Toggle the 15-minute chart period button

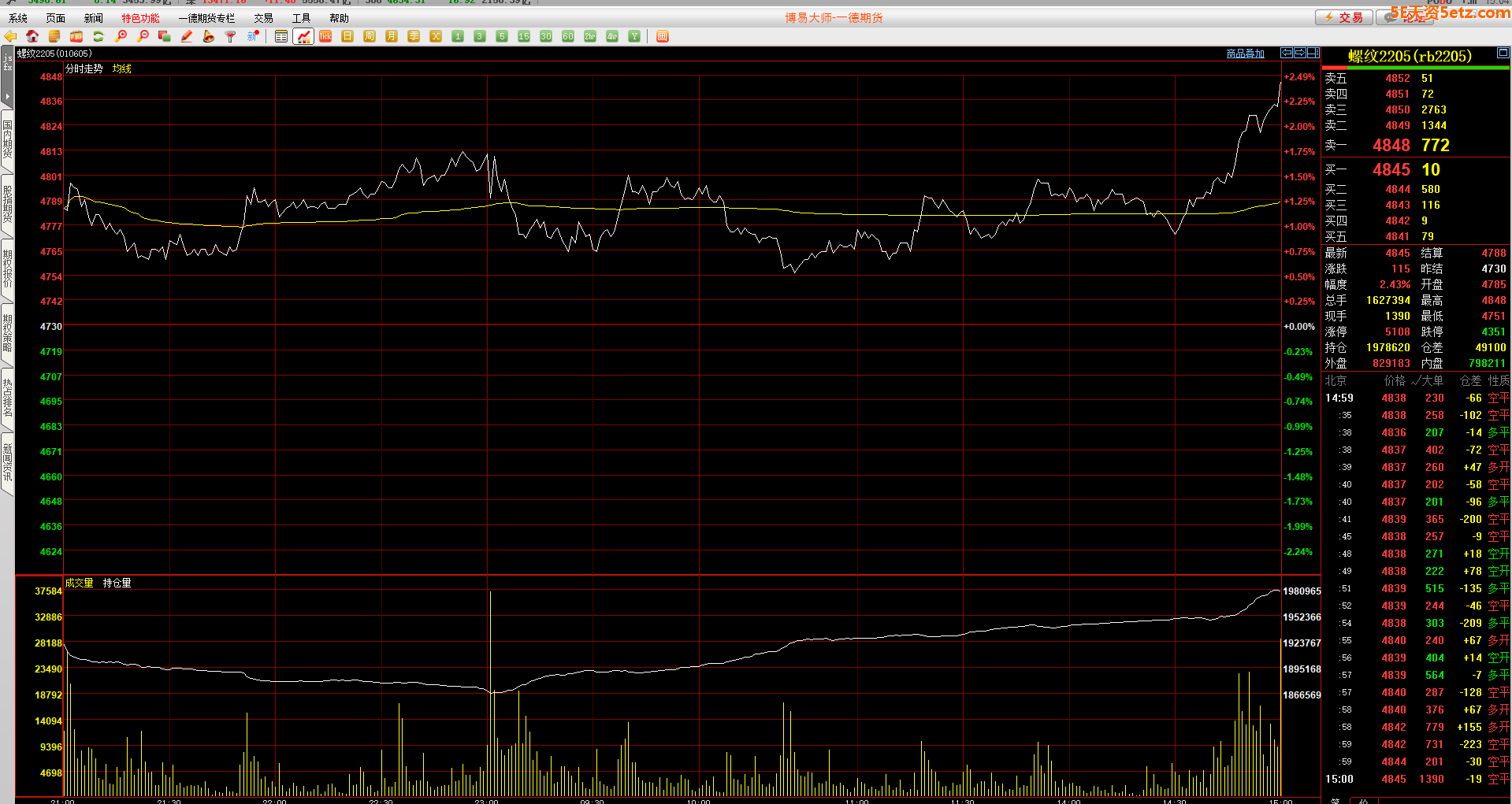pos(524,36)
